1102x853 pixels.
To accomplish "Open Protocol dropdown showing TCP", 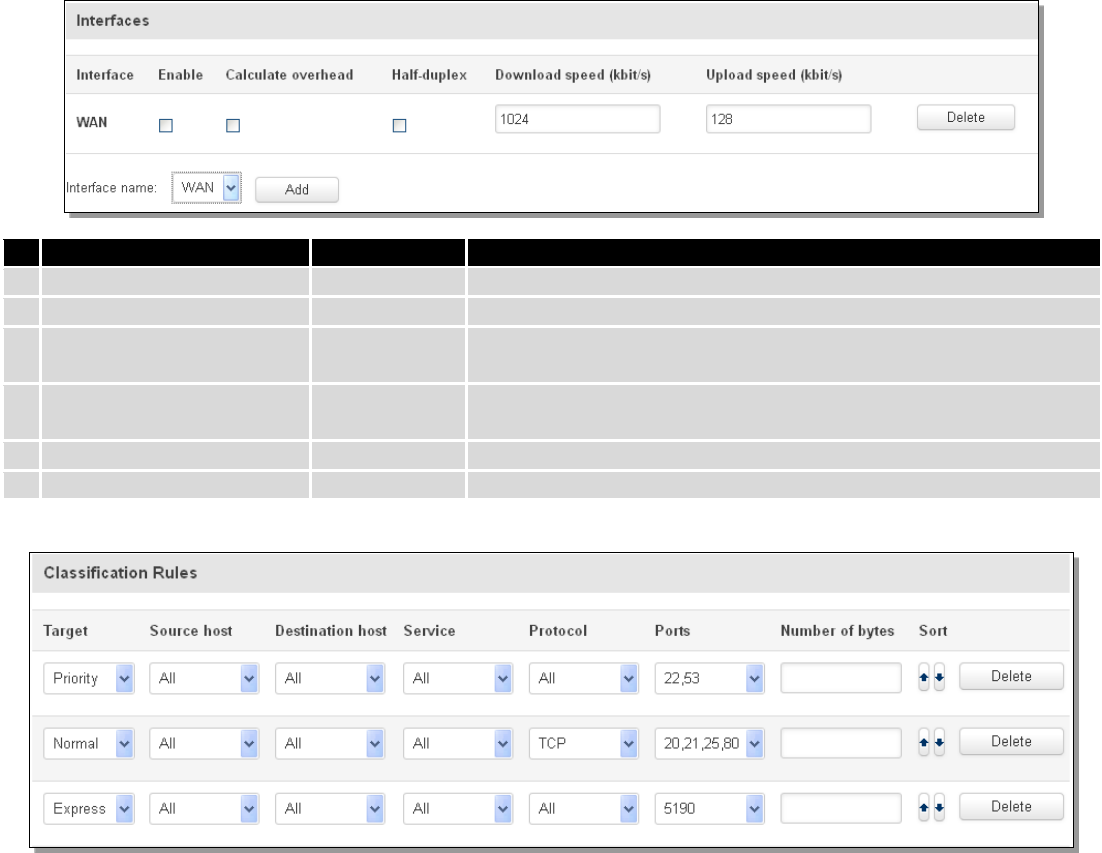I will coord(583,743).
